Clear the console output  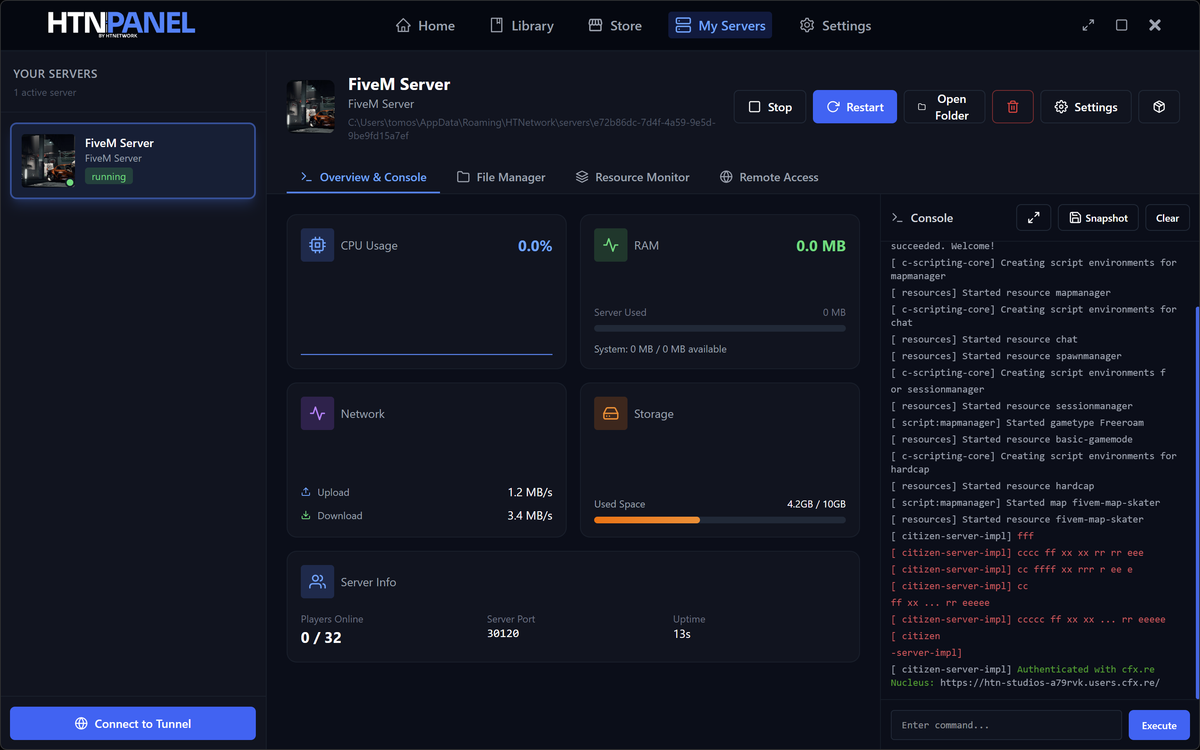click(x=1167, y=218)
